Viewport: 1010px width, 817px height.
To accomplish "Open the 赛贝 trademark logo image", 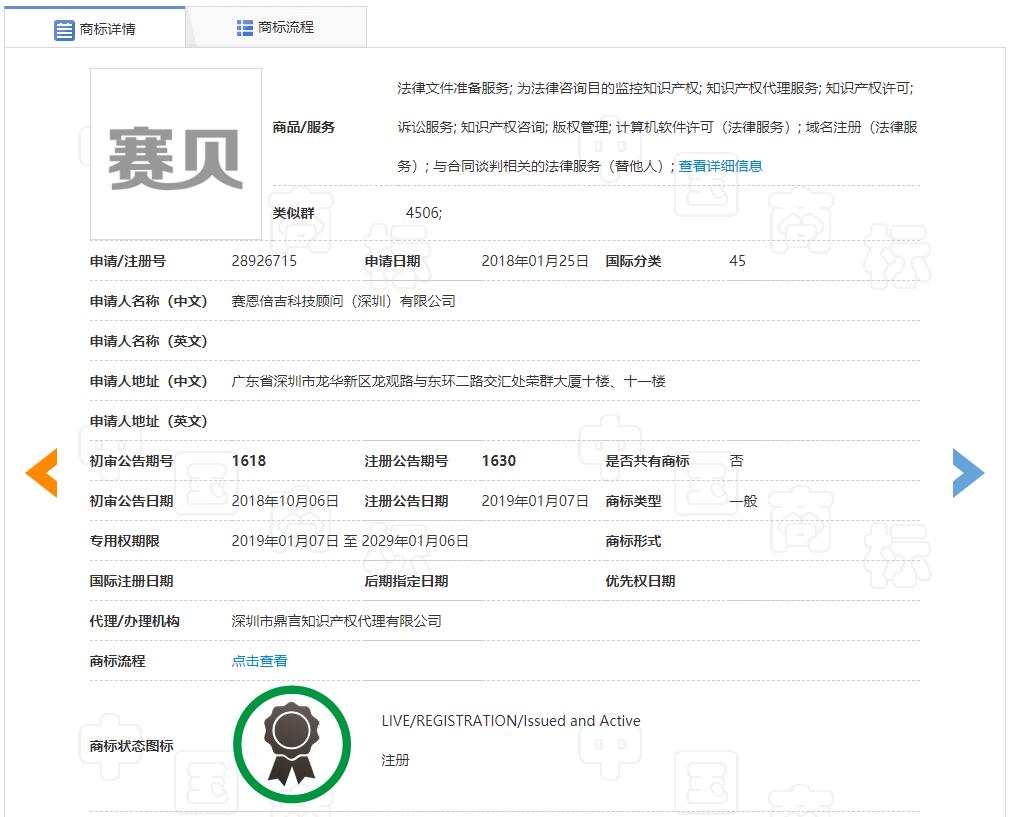I will (x=176, y=154).
